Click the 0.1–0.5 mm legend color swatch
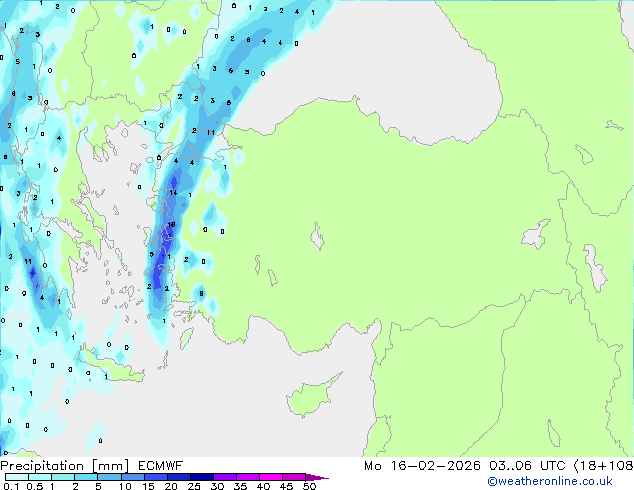 point(17,477)
